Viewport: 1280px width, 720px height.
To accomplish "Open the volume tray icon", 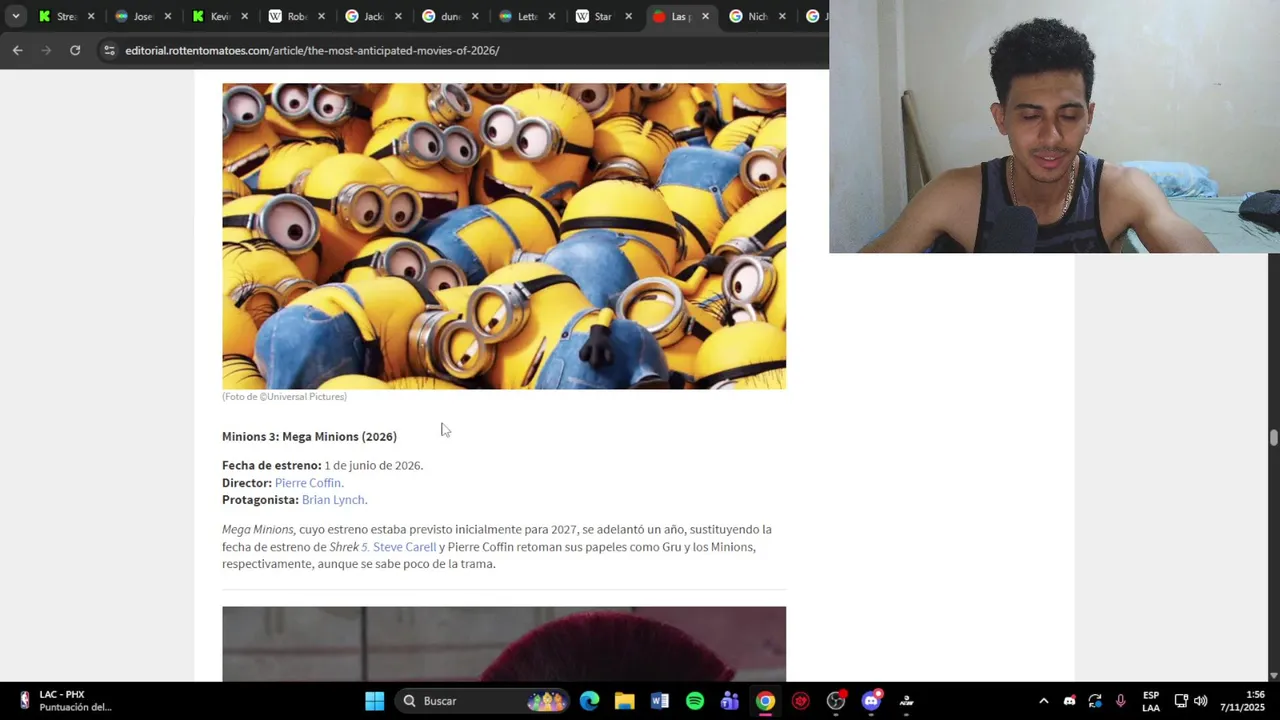I will tap(1200, 701).
